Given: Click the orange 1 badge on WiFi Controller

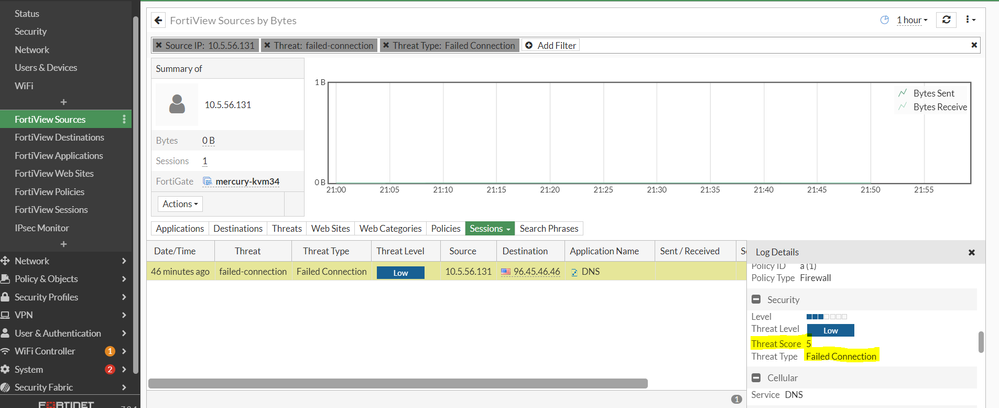Looking at the screenshot, I should (x=110, y=351).
